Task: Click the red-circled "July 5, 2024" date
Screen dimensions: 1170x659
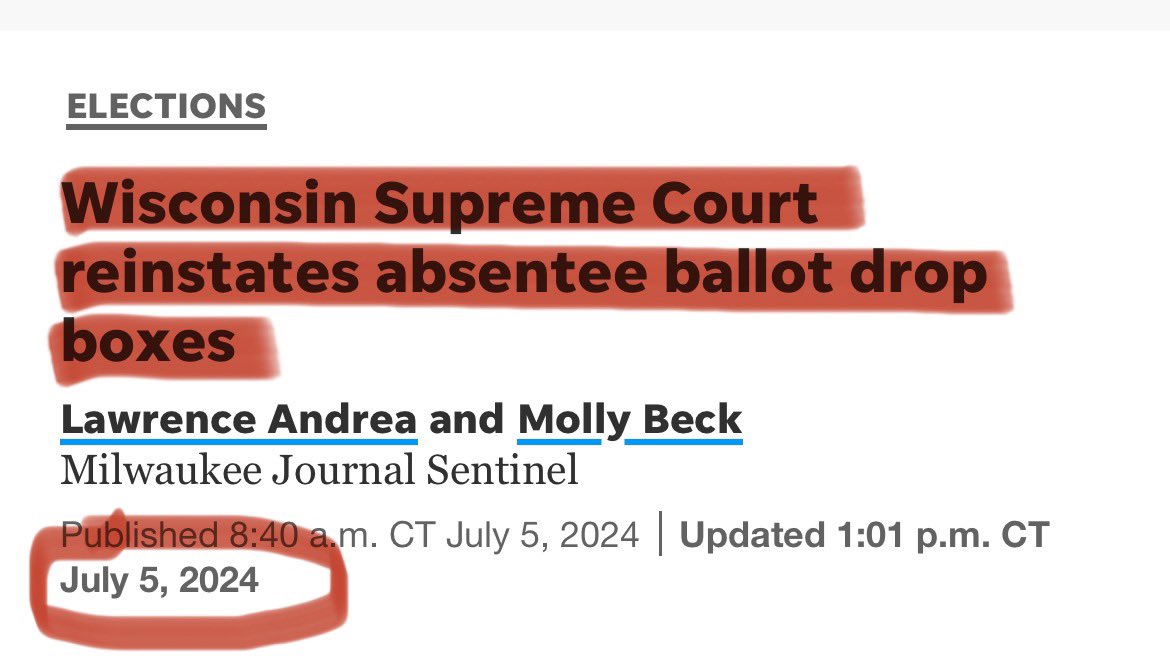Action: point(160,581)
